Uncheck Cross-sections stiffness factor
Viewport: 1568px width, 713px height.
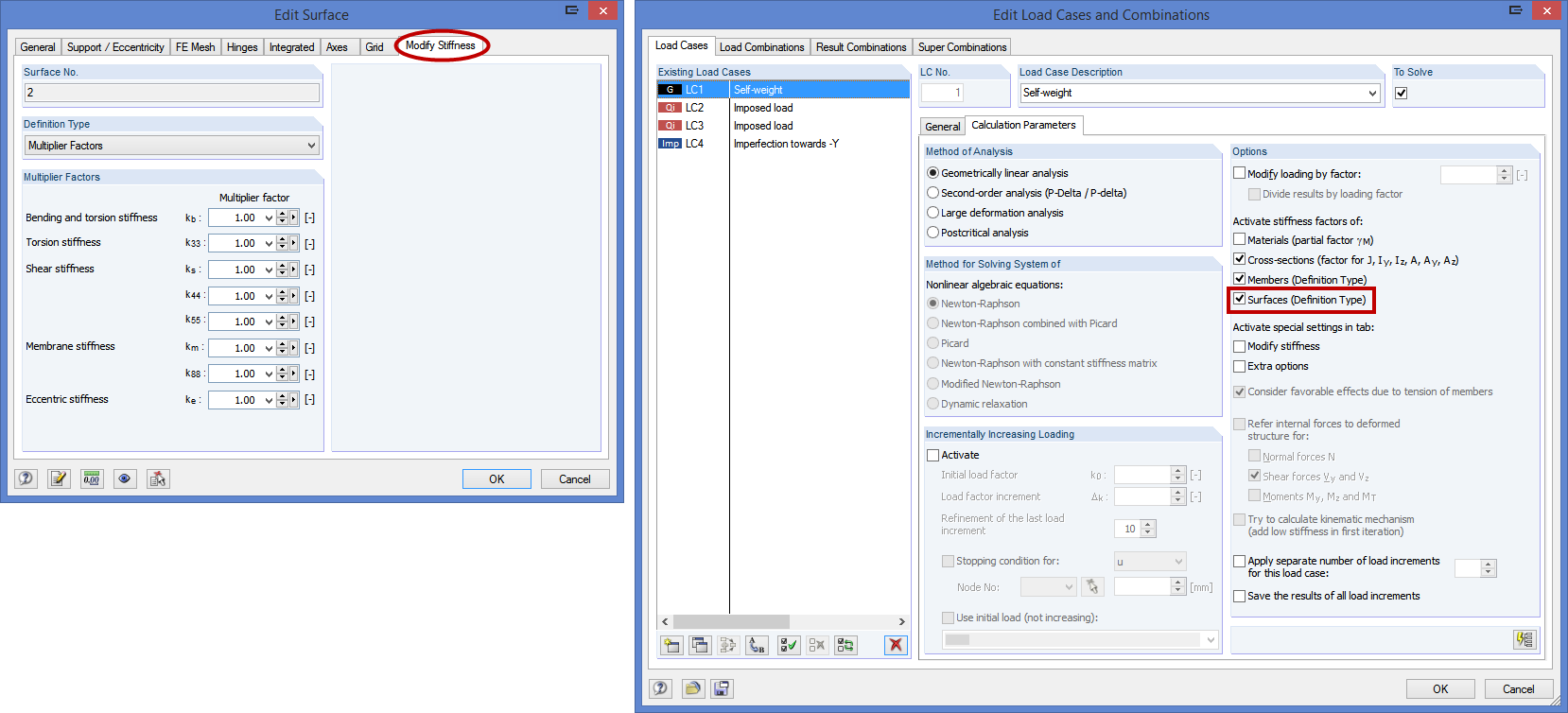point(1239,259)
